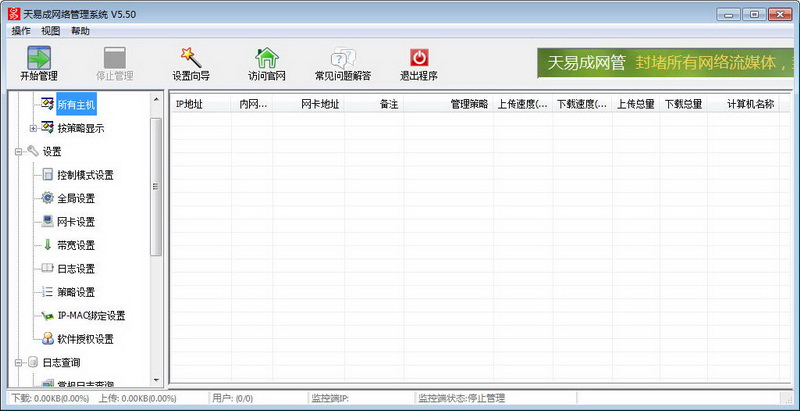Screen dimensions: 800x411
Task: Click the database icon beside 日志查询
Action: [x=33, y=363]
